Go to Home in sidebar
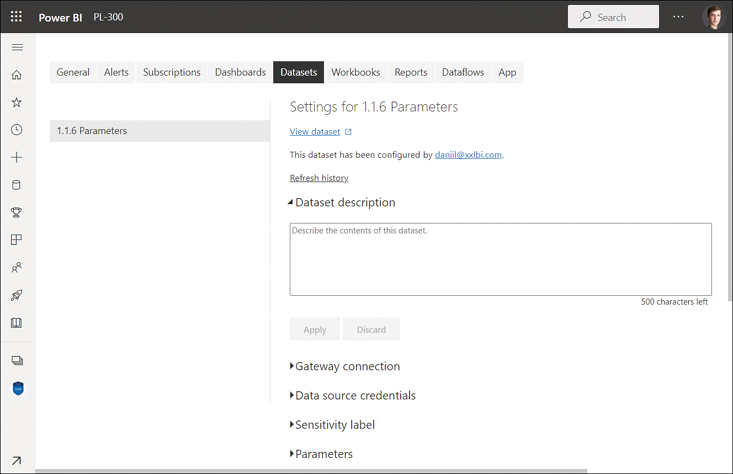Viewport: 733px width, 474px height. click(x=17, y=75)
